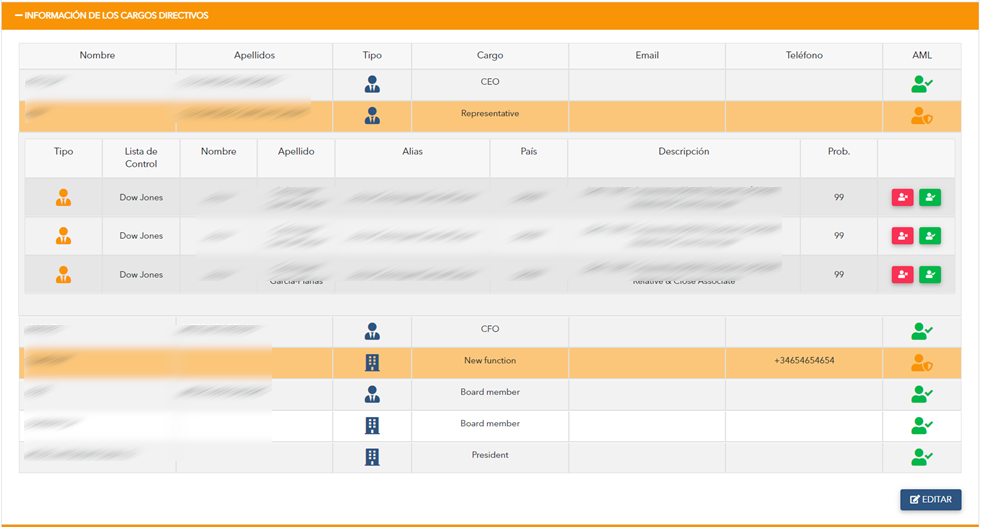This screenshot has width=981, height=527.
Task: Click the green AML verified icon for CEO
Action: (922, 84)
